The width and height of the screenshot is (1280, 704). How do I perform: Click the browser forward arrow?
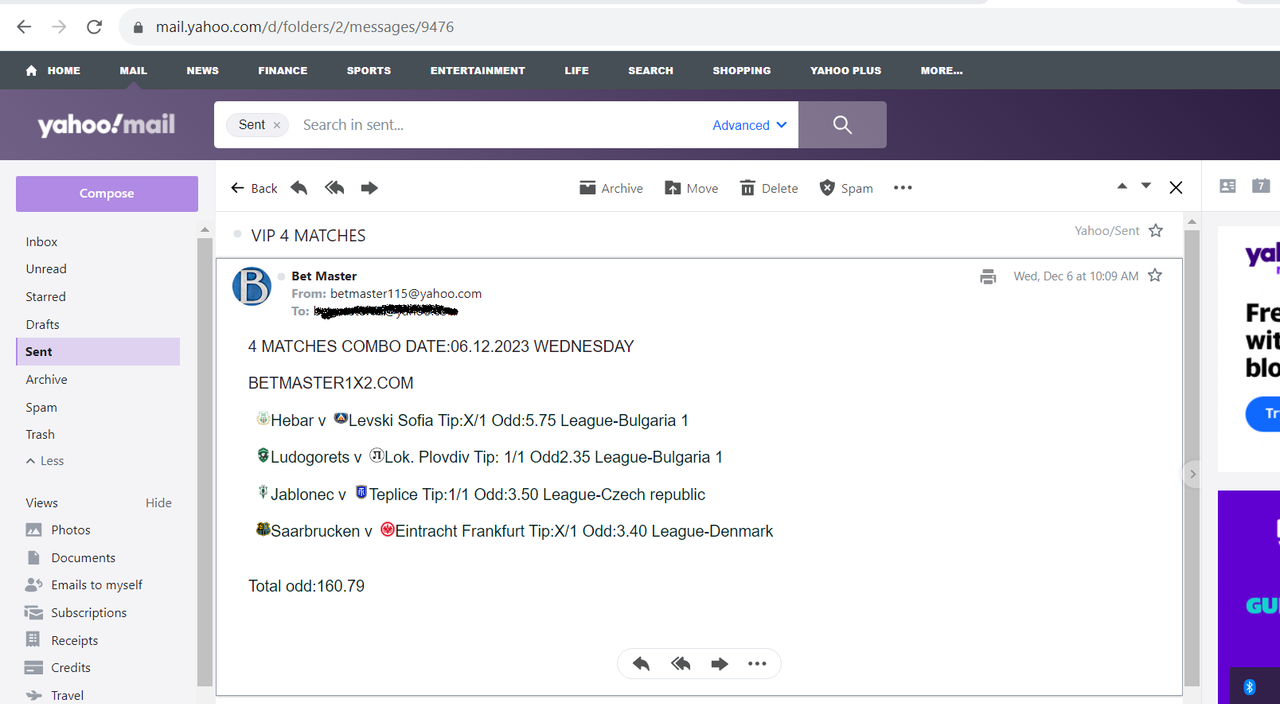point(59,27)
